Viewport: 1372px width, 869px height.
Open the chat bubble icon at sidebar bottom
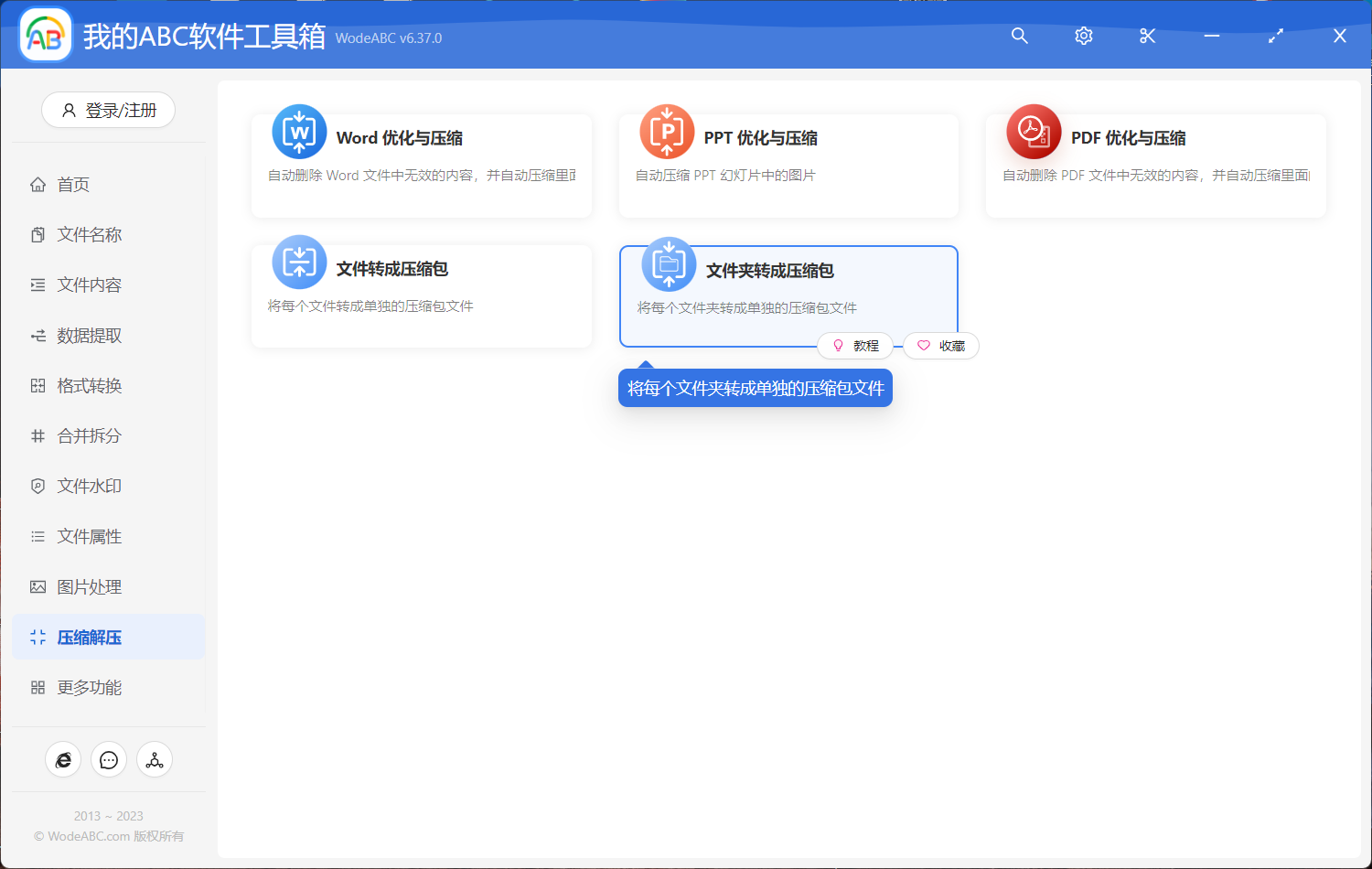(x=109, y=760)
